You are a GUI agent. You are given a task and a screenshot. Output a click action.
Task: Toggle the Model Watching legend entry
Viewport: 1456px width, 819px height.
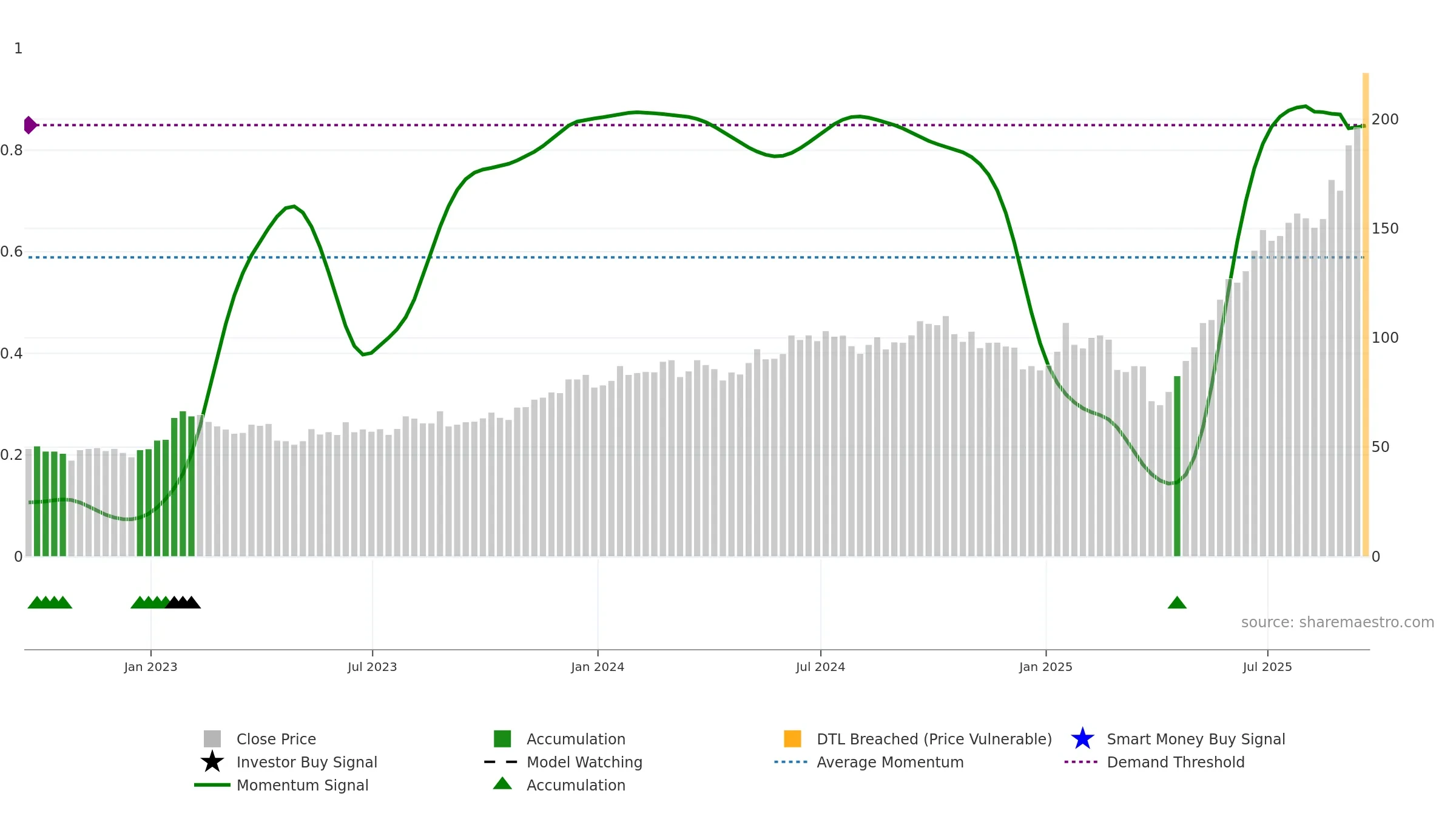click(x=563, y=762)
